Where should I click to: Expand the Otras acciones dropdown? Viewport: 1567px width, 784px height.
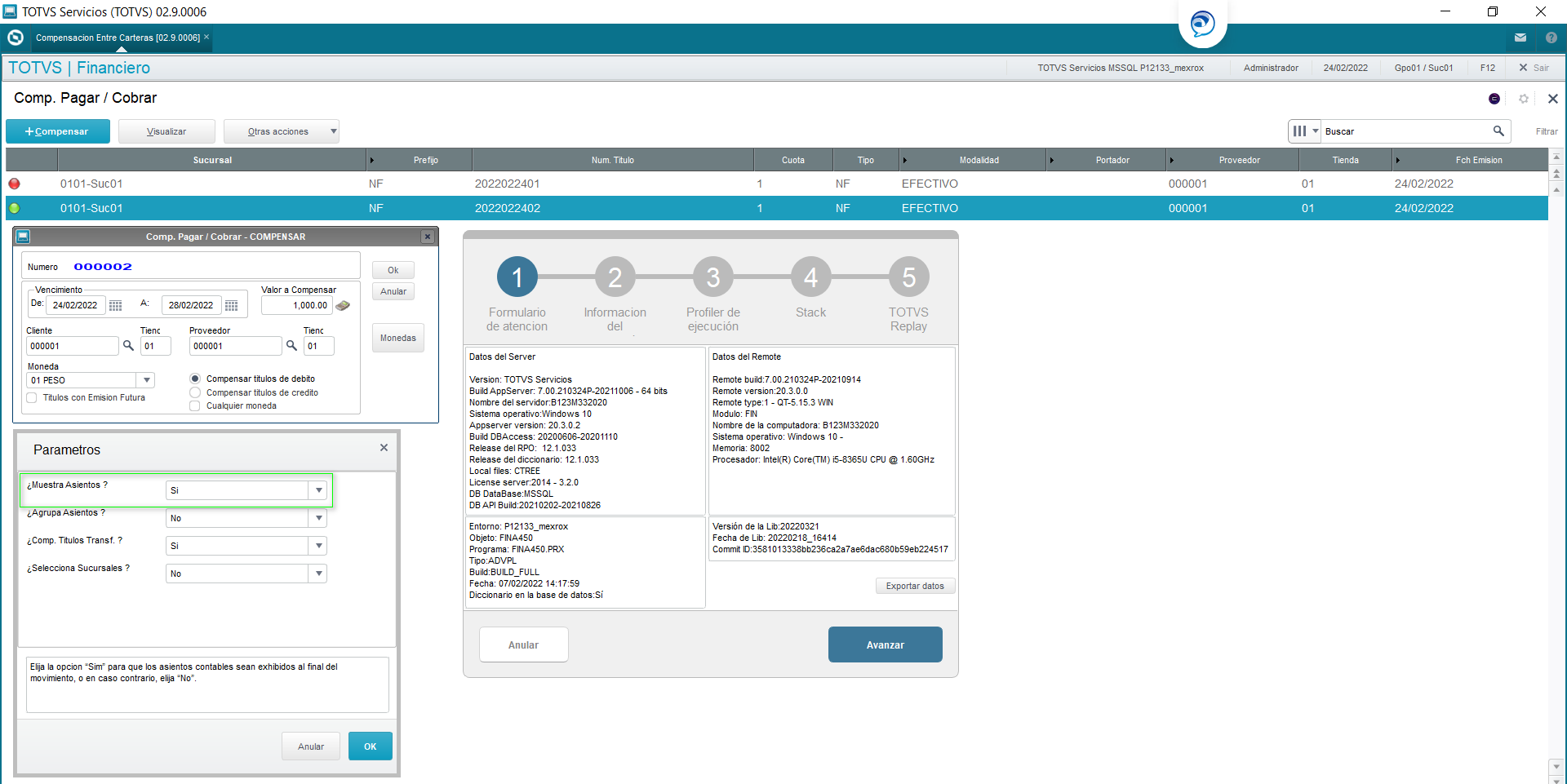pos(334,131)
